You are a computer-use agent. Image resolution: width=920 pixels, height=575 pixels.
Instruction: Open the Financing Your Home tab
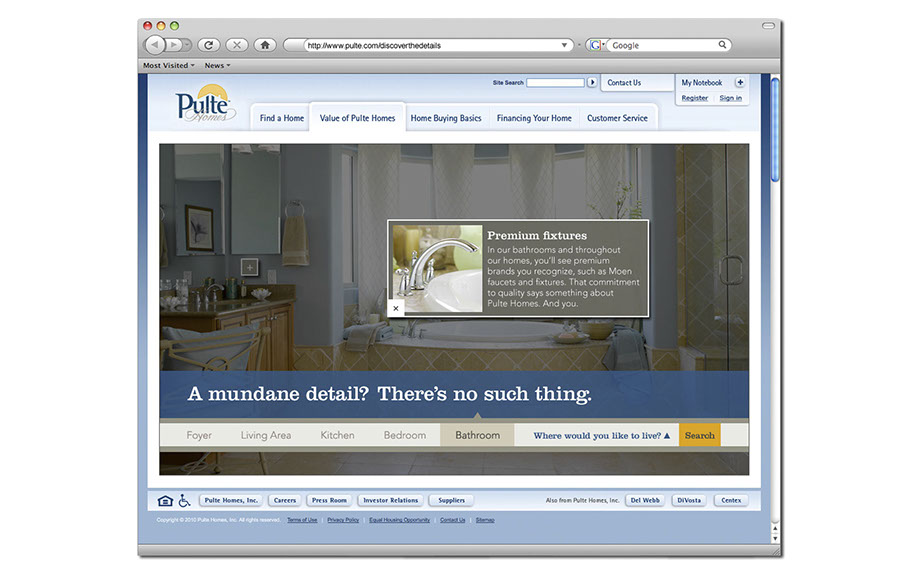tap(534, 118)
